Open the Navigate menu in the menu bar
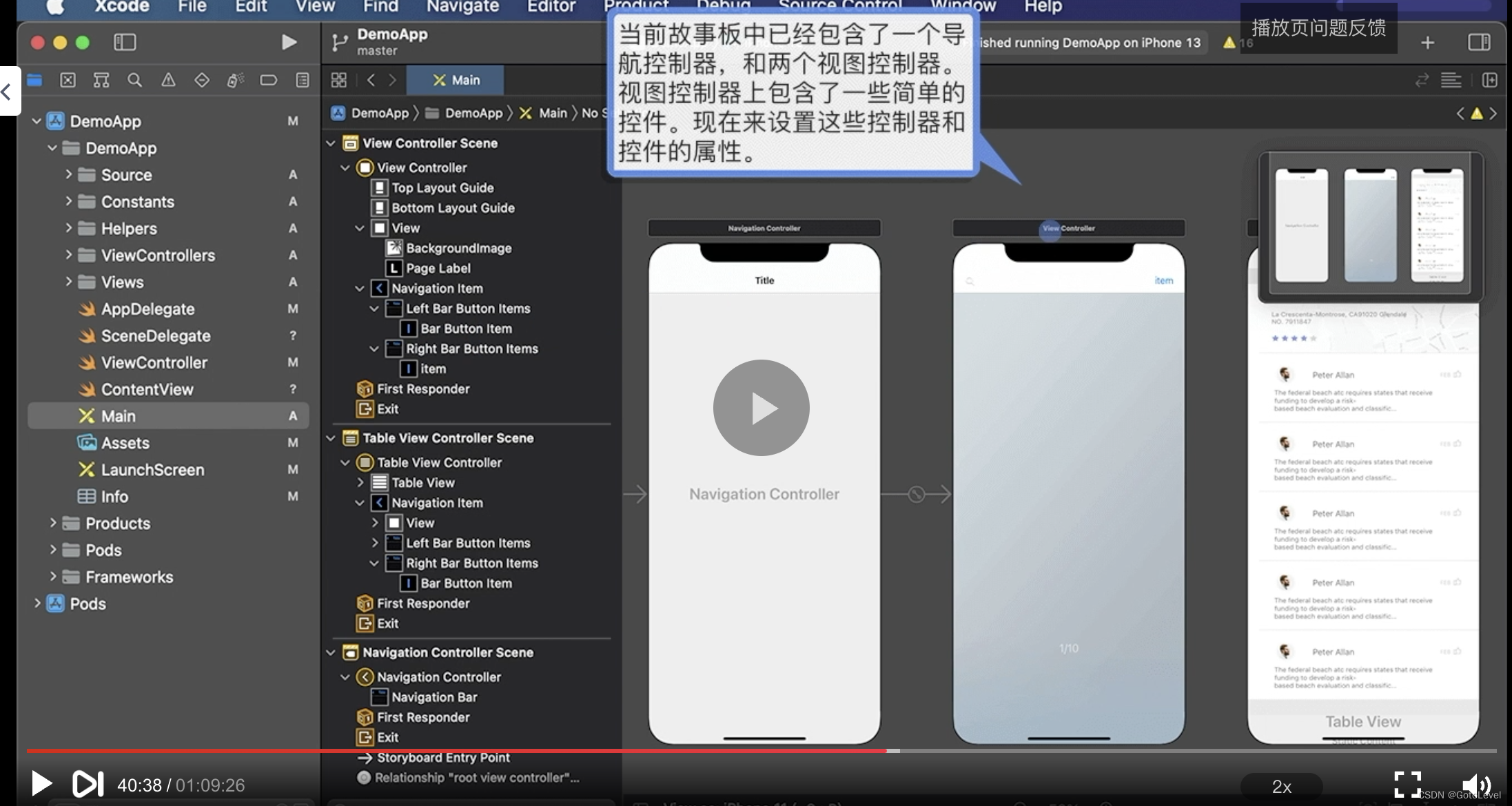1512x806 pixels. pyautogui.click(x=462, y=7)
